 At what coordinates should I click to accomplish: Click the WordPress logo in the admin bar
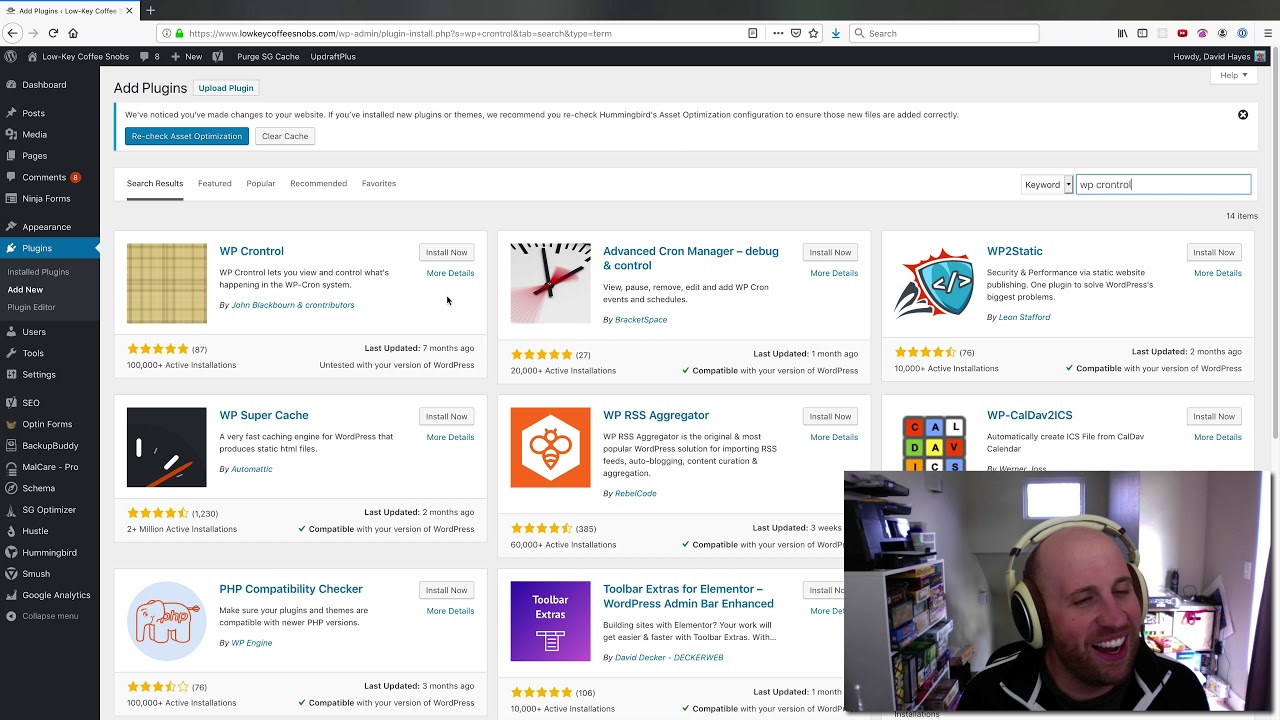pos(11,56)
